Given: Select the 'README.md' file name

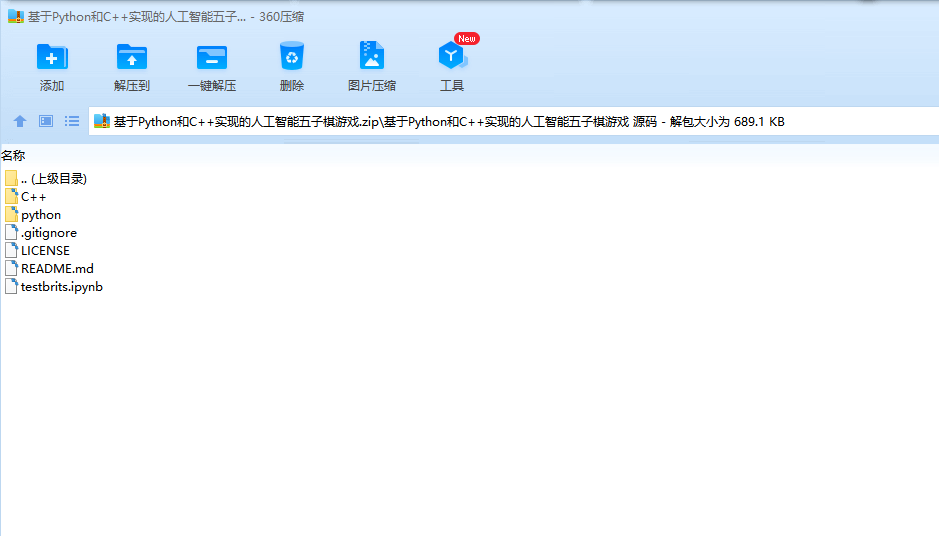Looking at the screenshot, I should click(x=57, y=268).
